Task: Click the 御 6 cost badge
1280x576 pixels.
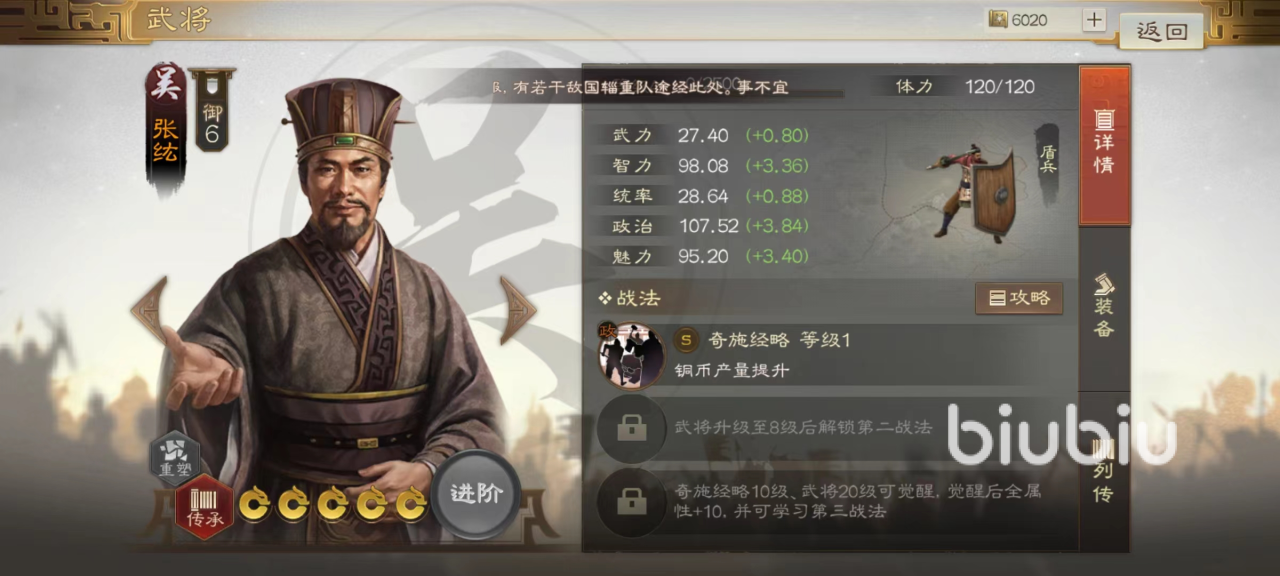Action: 211,110
